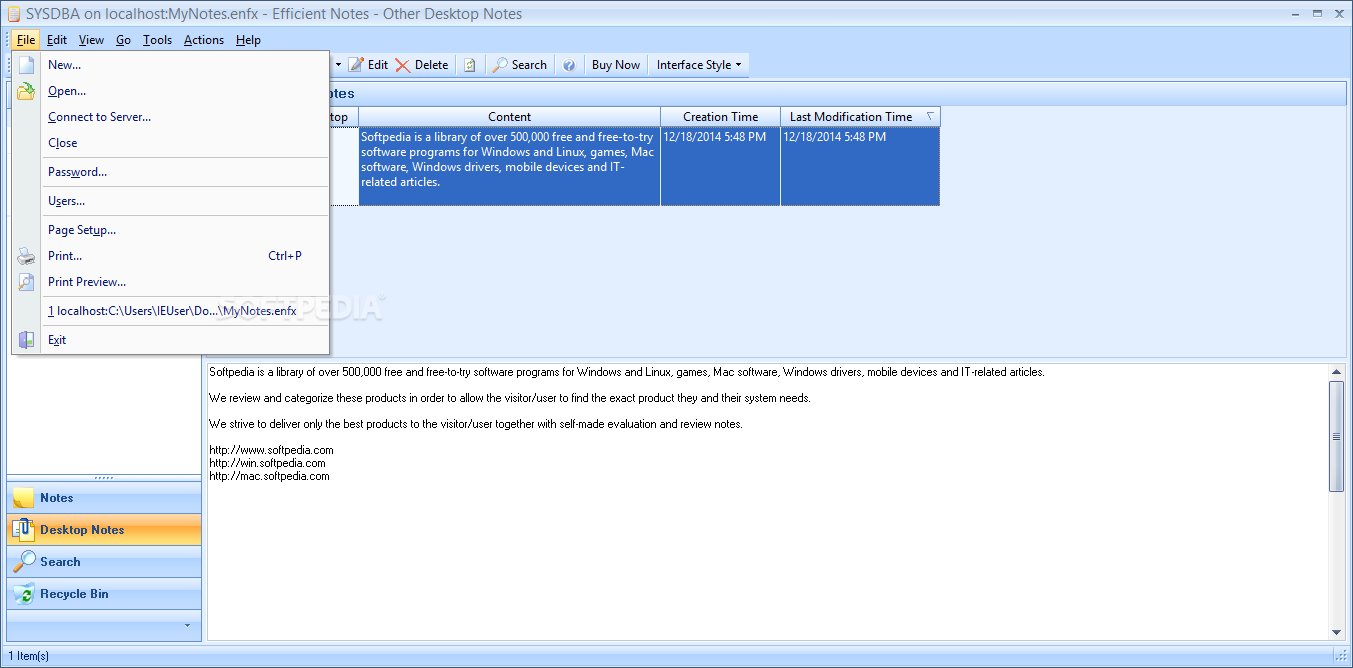Click the blue question mark help icon

click(569, 65)
